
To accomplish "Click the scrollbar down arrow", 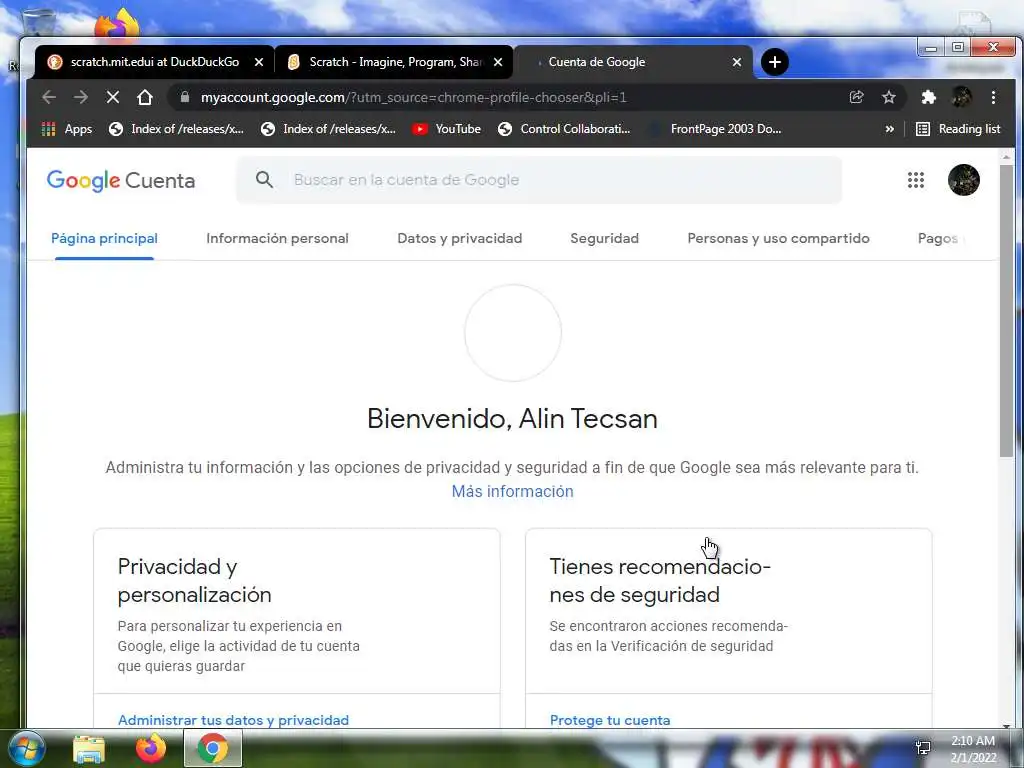I will point(1006,724).
